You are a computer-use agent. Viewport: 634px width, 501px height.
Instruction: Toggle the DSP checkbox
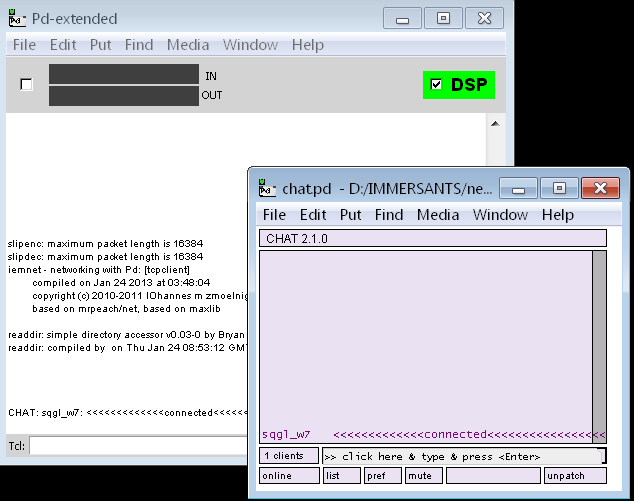point(436,85)
